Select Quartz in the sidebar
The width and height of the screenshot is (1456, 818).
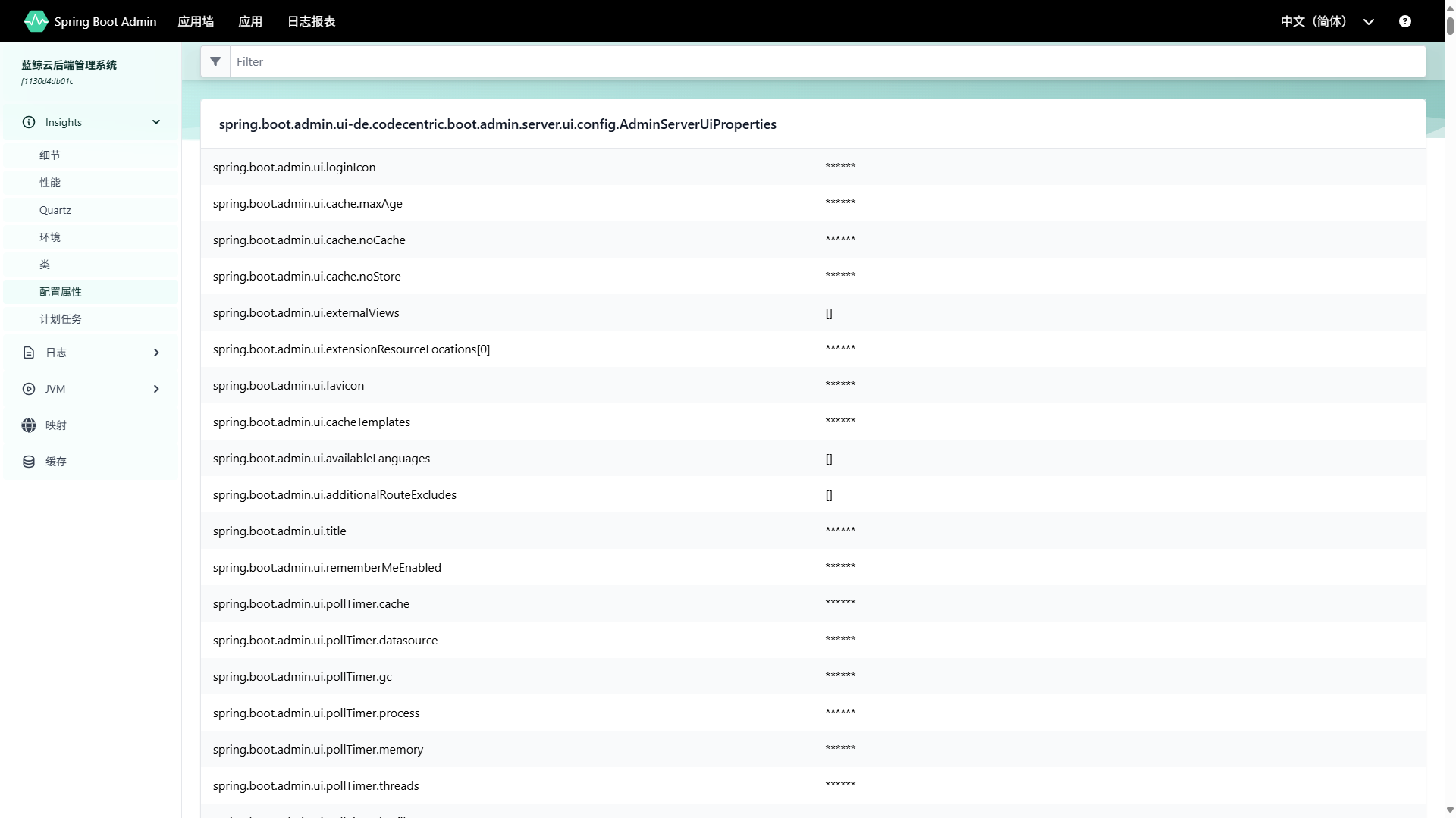tap(91, 210)
